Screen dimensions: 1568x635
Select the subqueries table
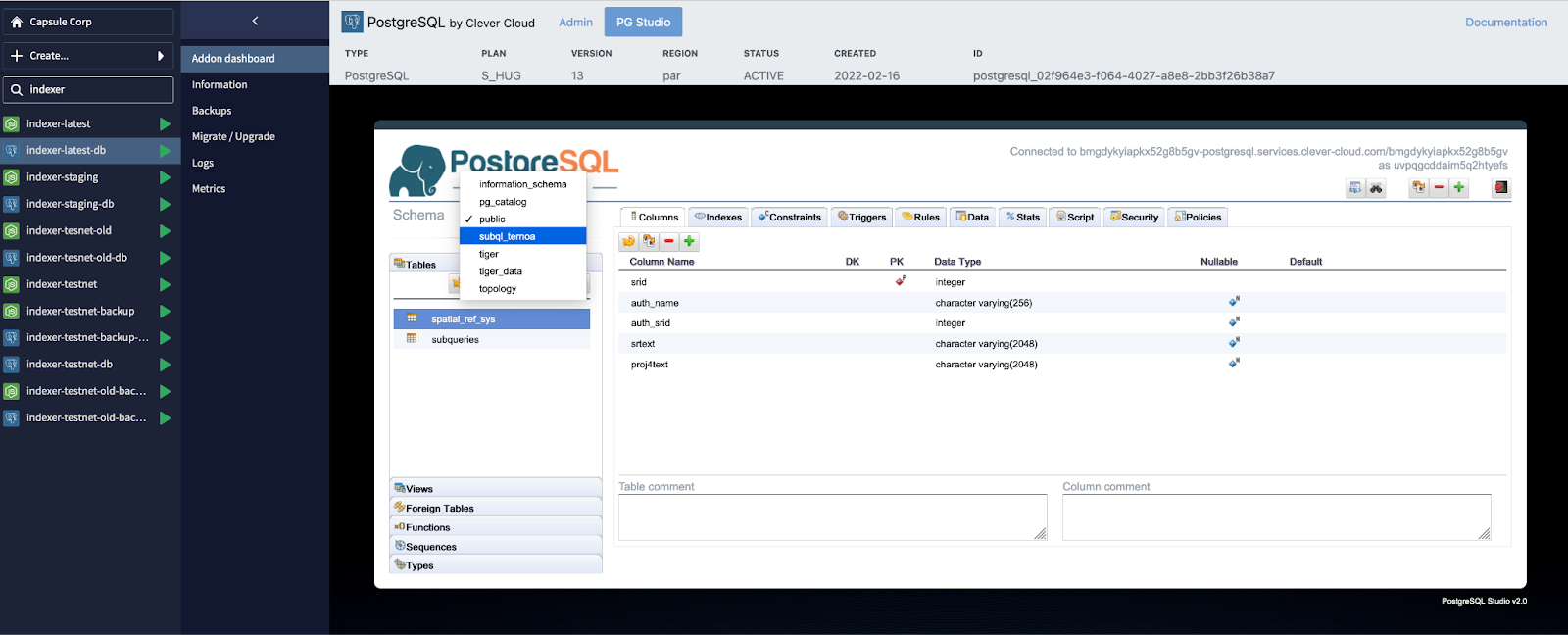(455, 340)
